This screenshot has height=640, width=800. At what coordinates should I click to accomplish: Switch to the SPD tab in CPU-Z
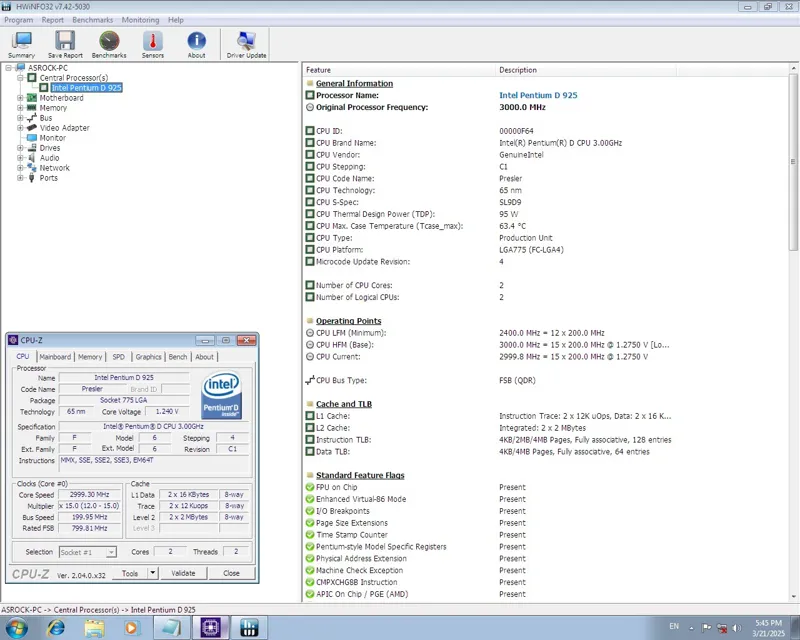coord(118,357)
